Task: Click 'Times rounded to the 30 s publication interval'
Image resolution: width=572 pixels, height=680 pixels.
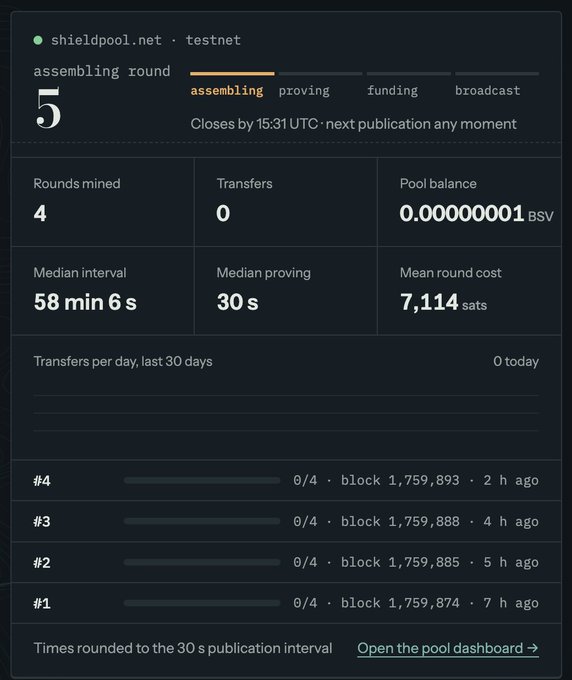Action: [x=183, y=648]
